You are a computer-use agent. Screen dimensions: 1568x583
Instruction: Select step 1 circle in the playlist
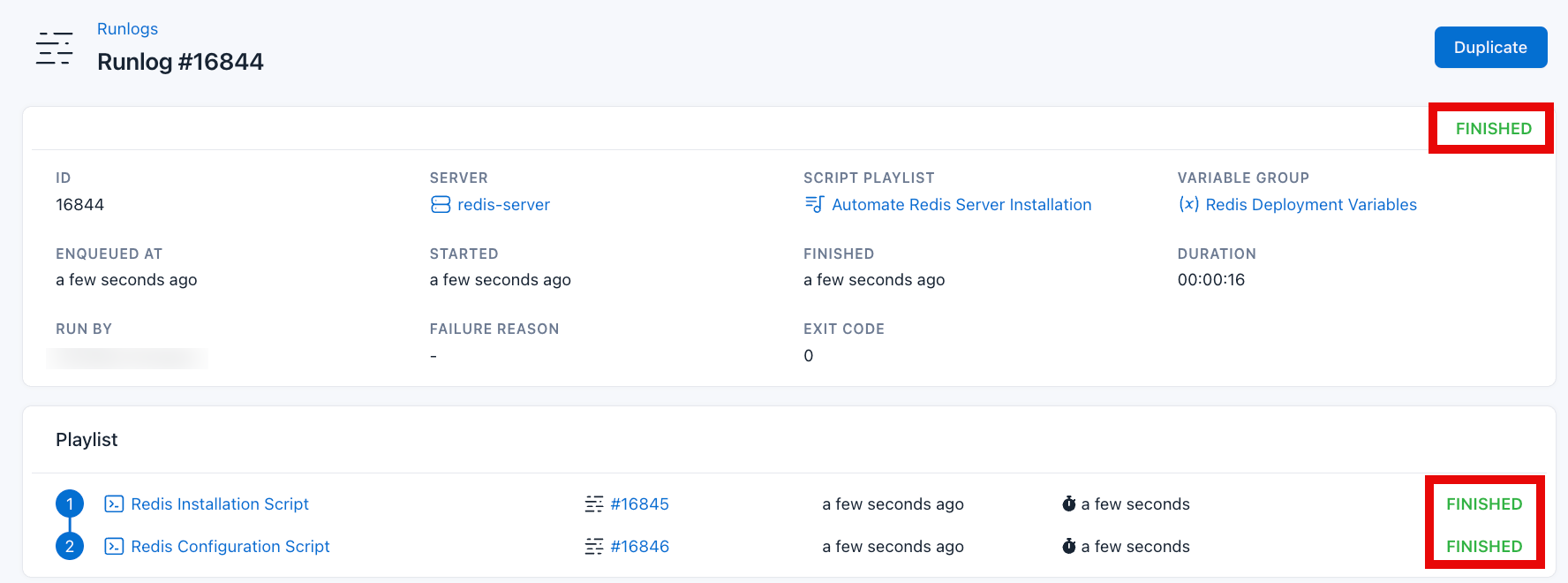coord(70,504)
